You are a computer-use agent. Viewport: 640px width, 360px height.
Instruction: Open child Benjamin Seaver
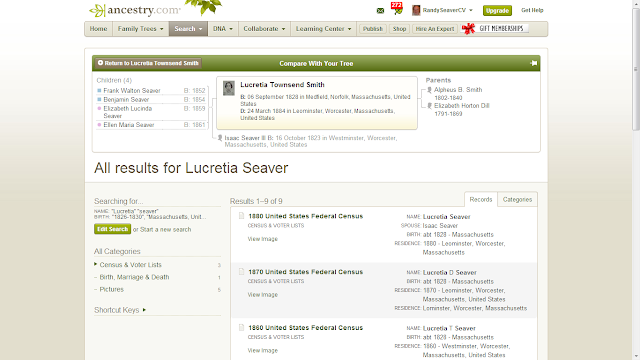[126, 100]
